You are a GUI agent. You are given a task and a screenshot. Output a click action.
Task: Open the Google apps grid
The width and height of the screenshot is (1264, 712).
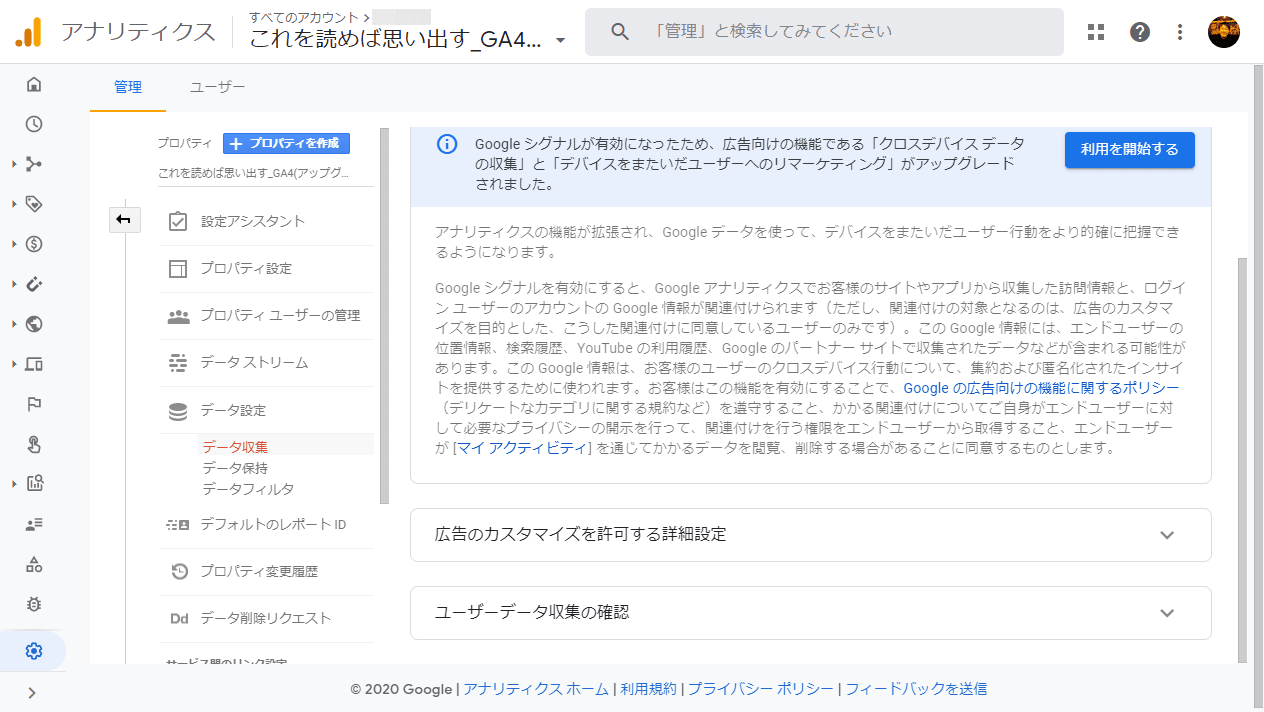[1096, 32]
